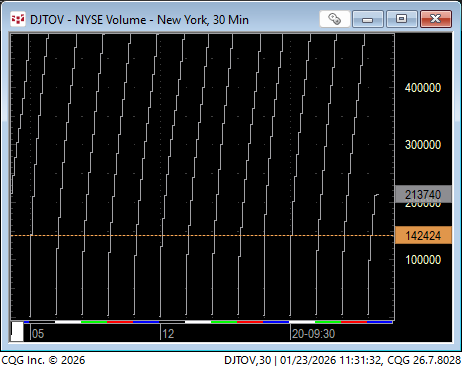Minimize the DJTOV chart window
The width and height of the screenshot is (462, 368).
[368, 19]
